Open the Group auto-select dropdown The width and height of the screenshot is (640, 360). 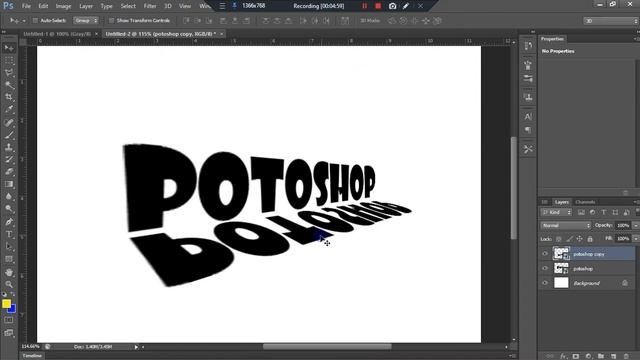86,20
